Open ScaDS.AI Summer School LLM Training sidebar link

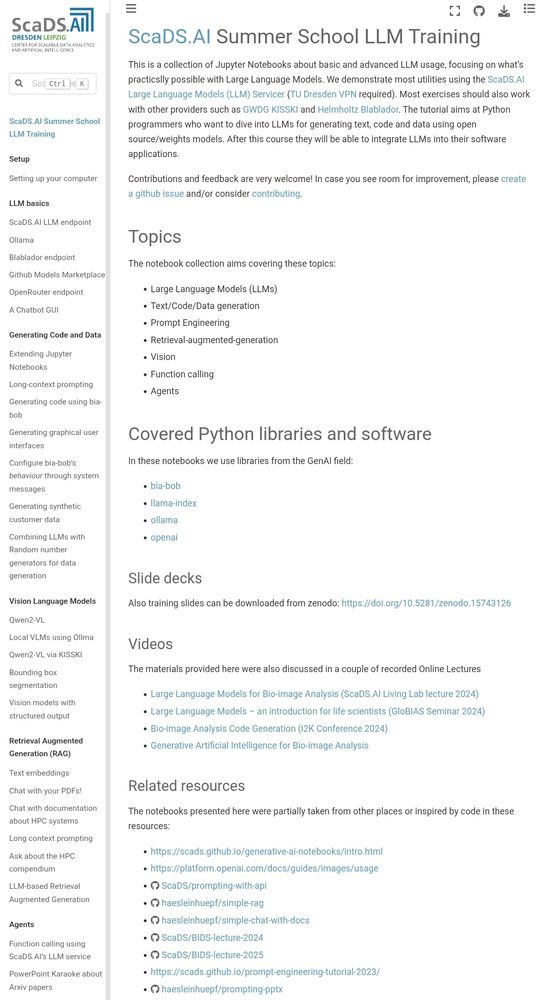pos(54,128)
